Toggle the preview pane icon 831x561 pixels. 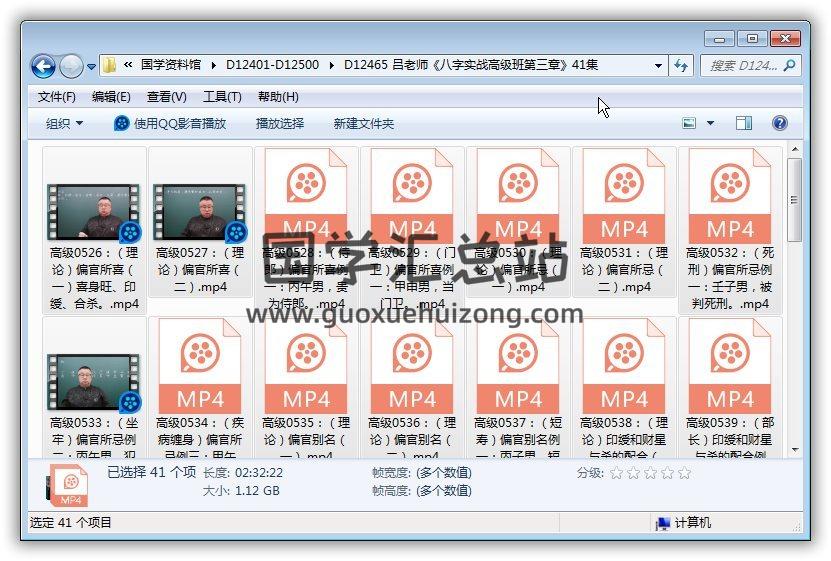tap(744, 123)
